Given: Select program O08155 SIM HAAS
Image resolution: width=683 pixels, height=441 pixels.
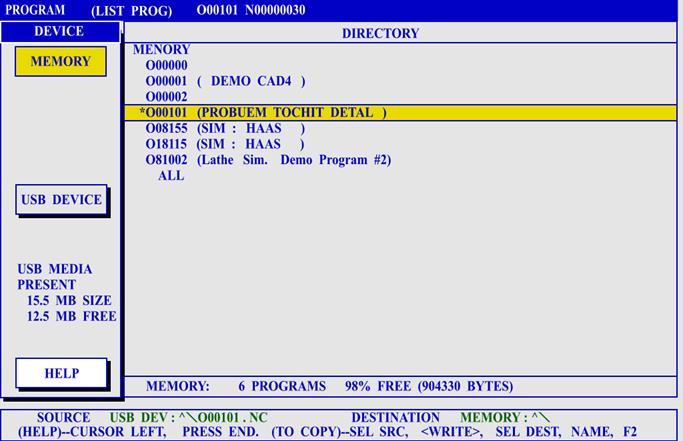Looking at the screenshot, I should coord(225,129).
